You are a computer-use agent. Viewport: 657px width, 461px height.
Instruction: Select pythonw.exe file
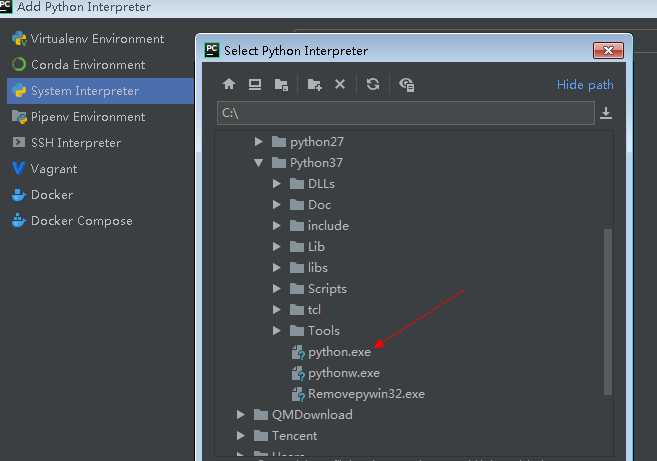pyautogui.click(x=344, y=373)
